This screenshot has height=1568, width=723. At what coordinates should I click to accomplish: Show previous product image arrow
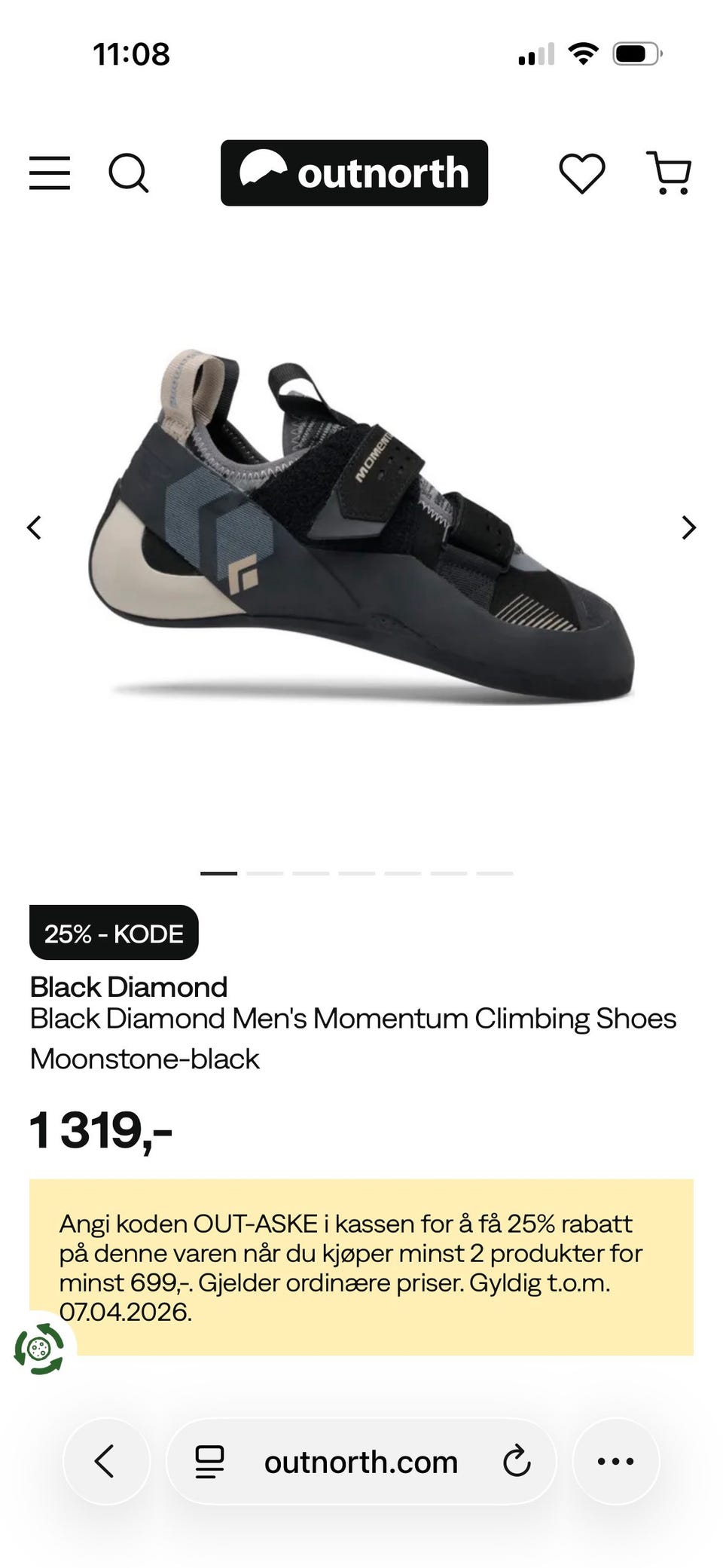click(34, 527)
